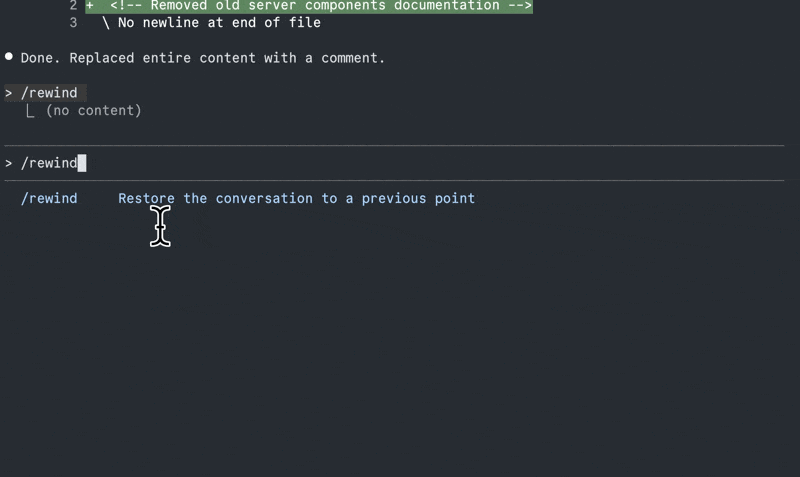Click the prompt arrow before the submitted /rewind
This screenshot has width=800, height=477.
(x=9, y=93)
